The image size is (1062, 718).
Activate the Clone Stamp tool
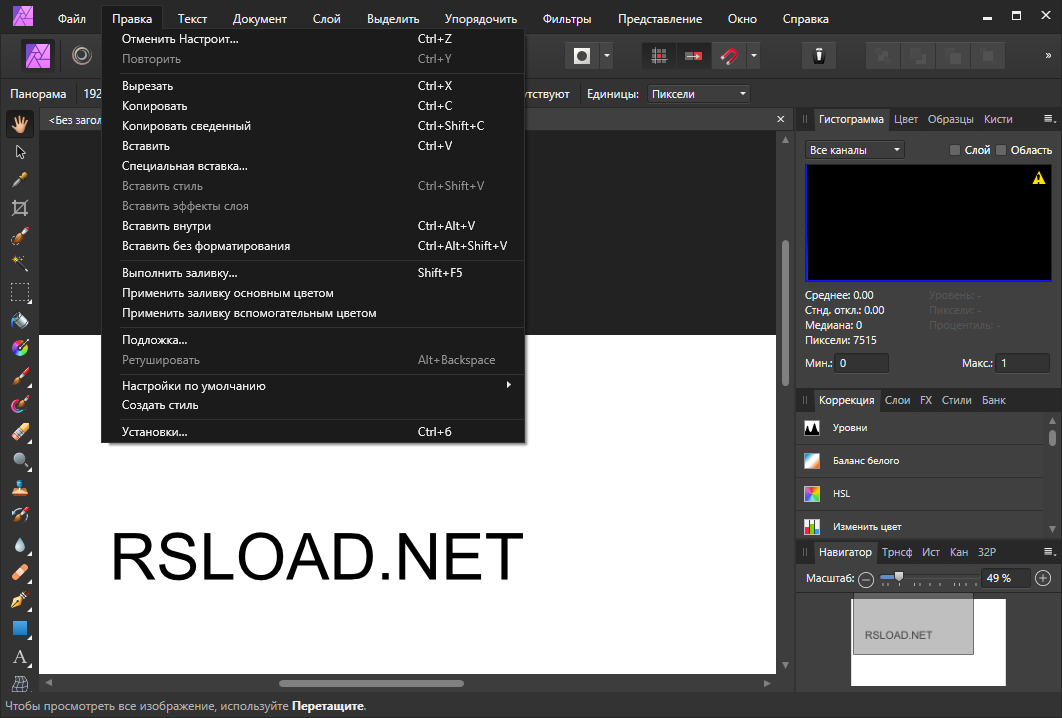click(x=20, y=488)
